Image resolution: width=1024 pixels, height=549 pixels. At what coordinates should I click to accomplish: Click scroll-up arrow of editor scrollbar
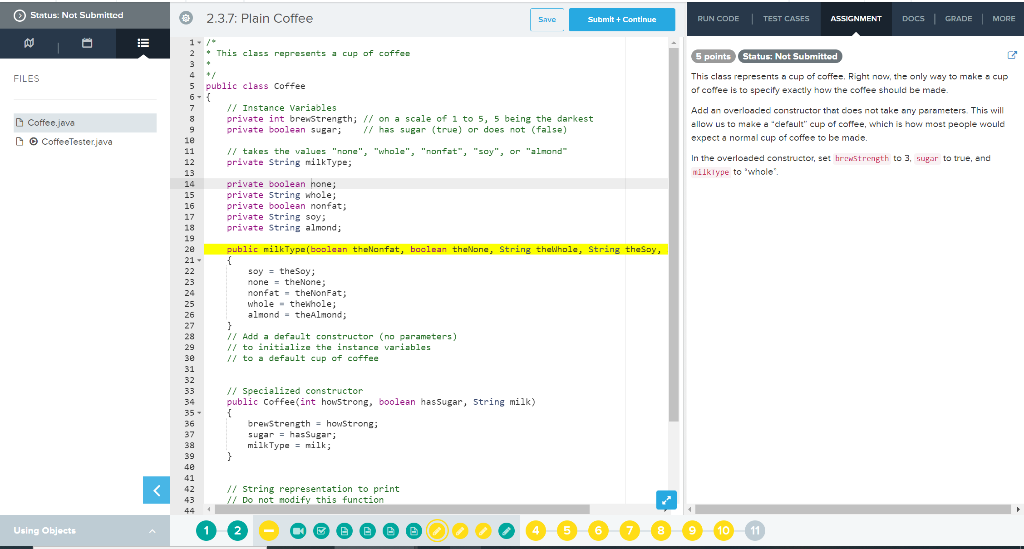pos(673,42)
